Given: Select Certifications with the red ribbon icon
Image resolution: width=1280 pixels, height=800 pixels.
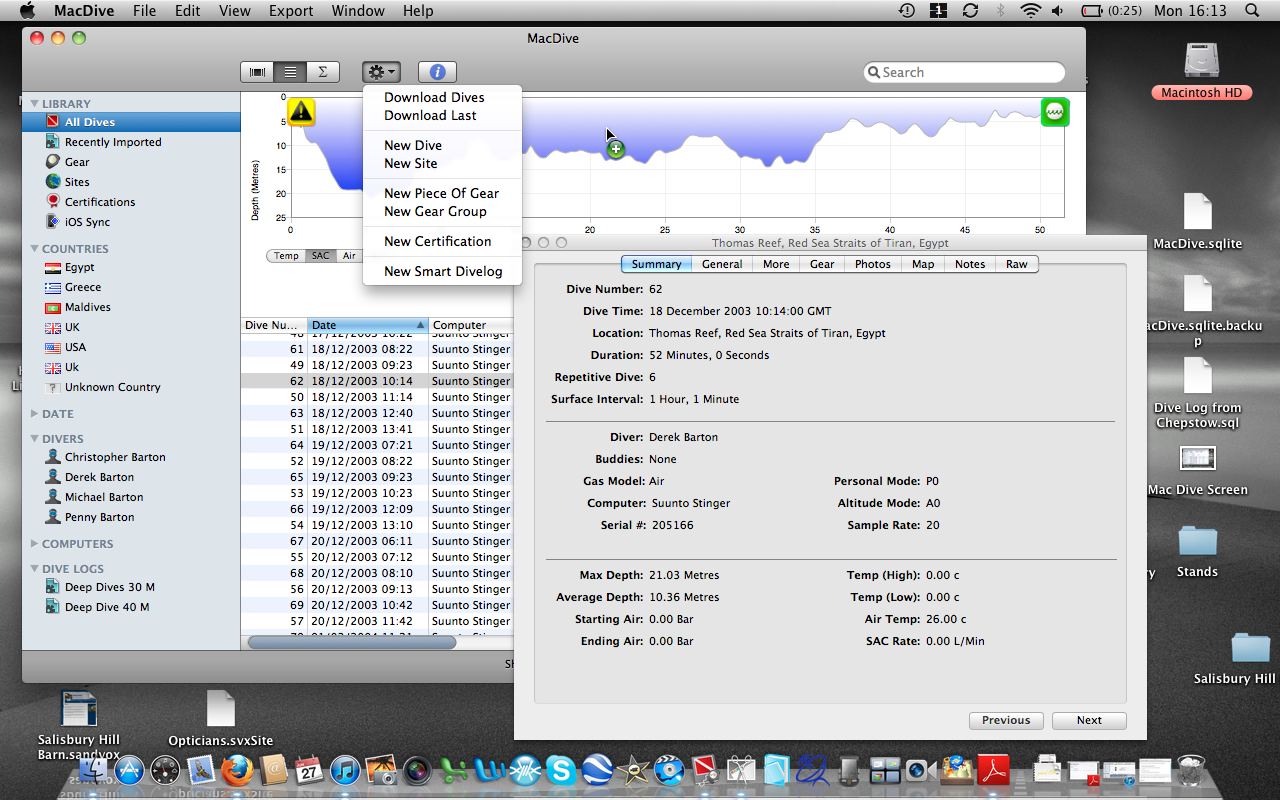Looking at the screenshot, I should 99,202.
